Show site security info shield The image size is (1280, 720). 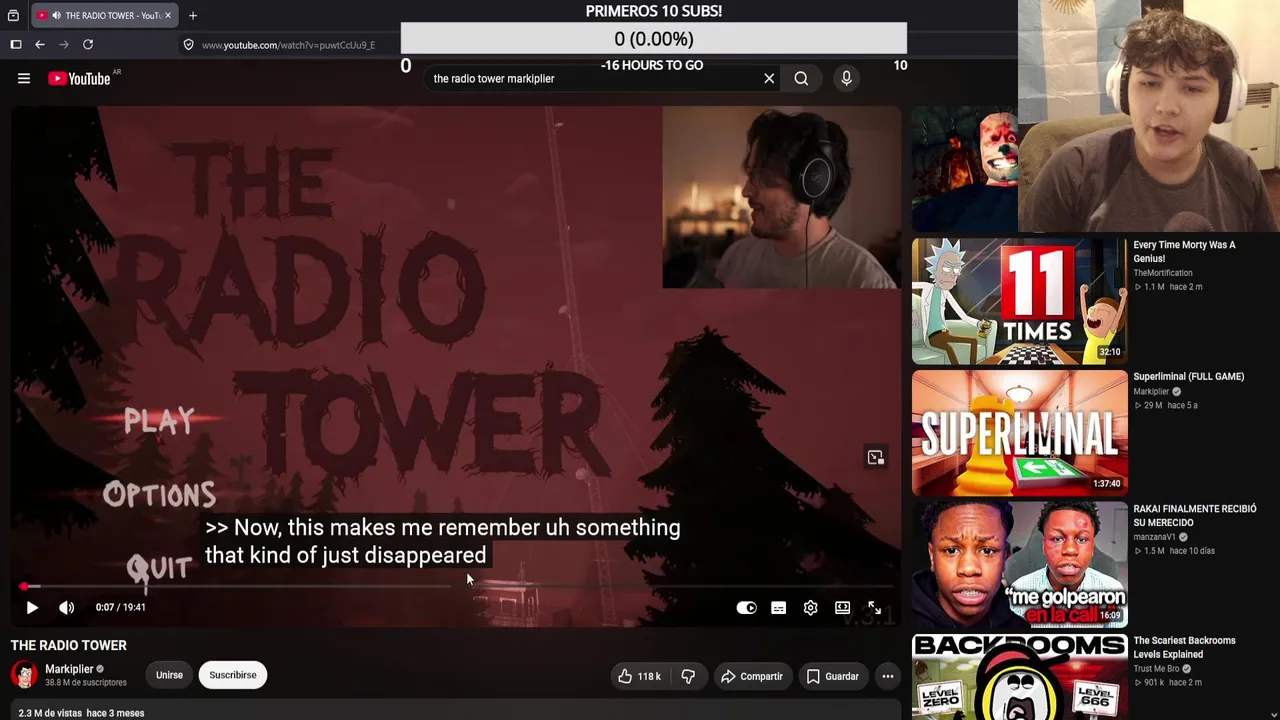pos(188,45)
